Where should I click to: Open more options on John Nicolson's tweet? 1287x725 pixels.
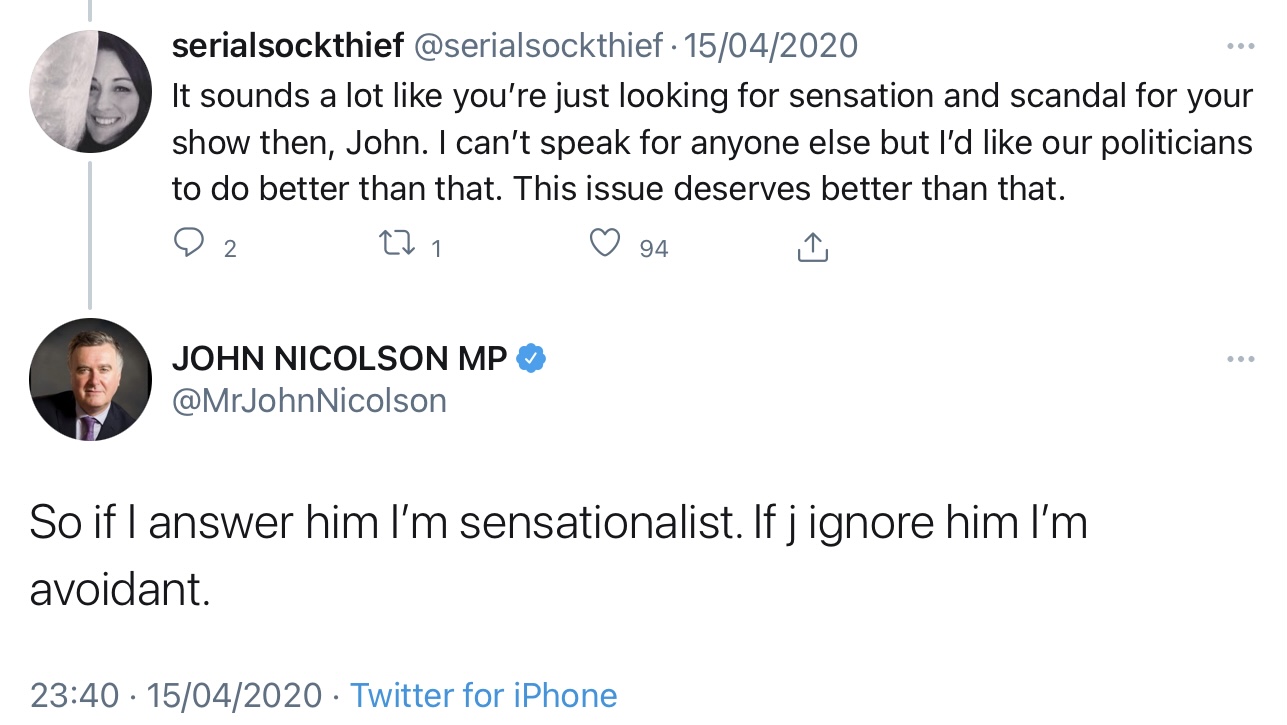point(1240,359)
